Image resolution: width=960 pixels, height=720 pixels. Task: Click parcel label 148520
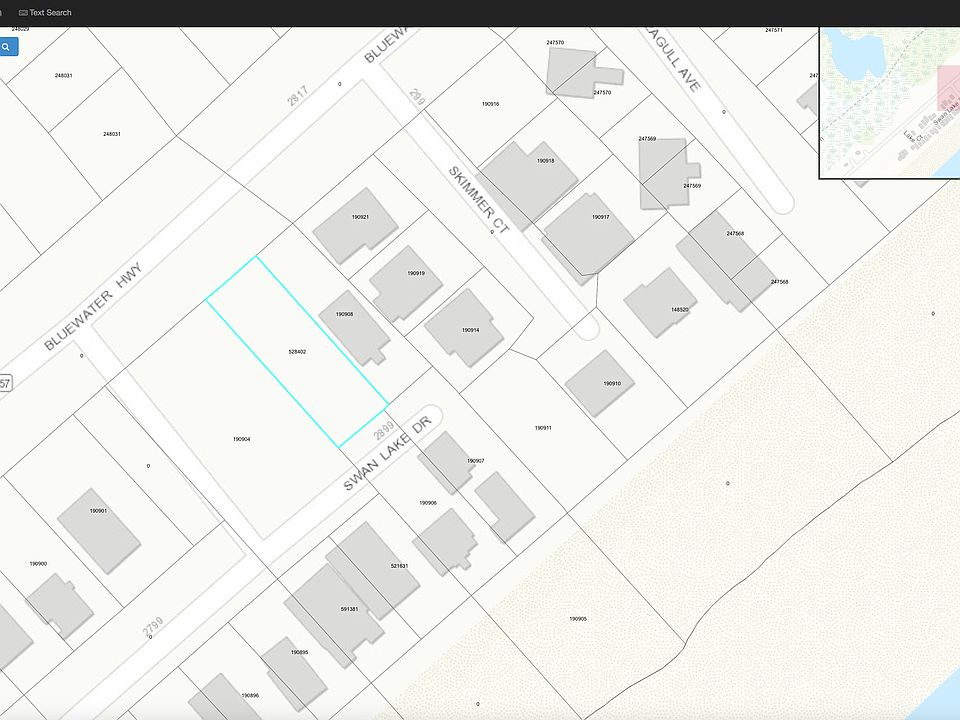(680, 310)
